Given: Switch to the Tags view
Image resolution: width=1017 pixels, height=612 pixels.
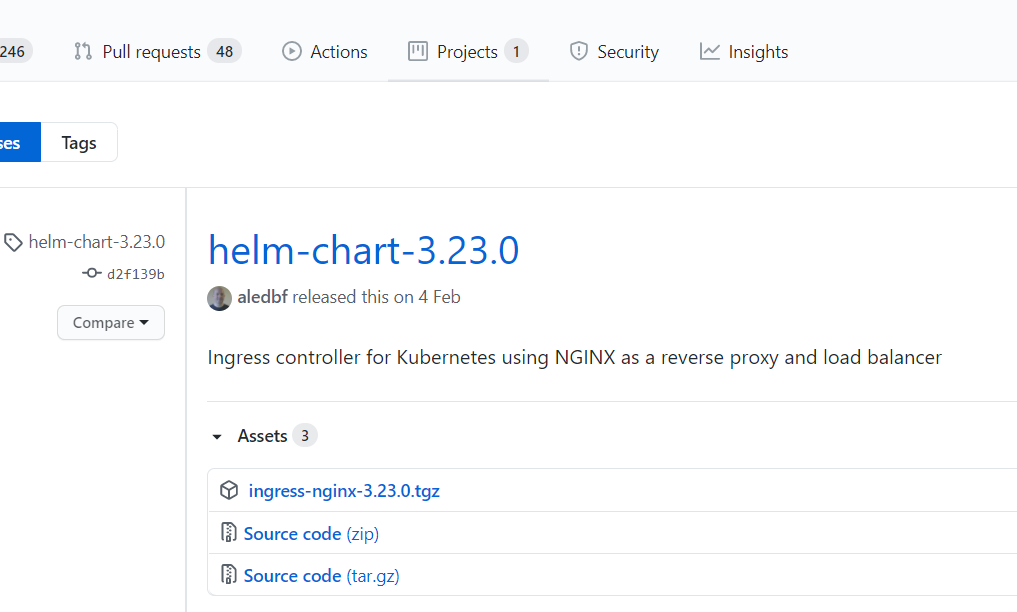Looking at the screenshot, I should tap(79, 143).
